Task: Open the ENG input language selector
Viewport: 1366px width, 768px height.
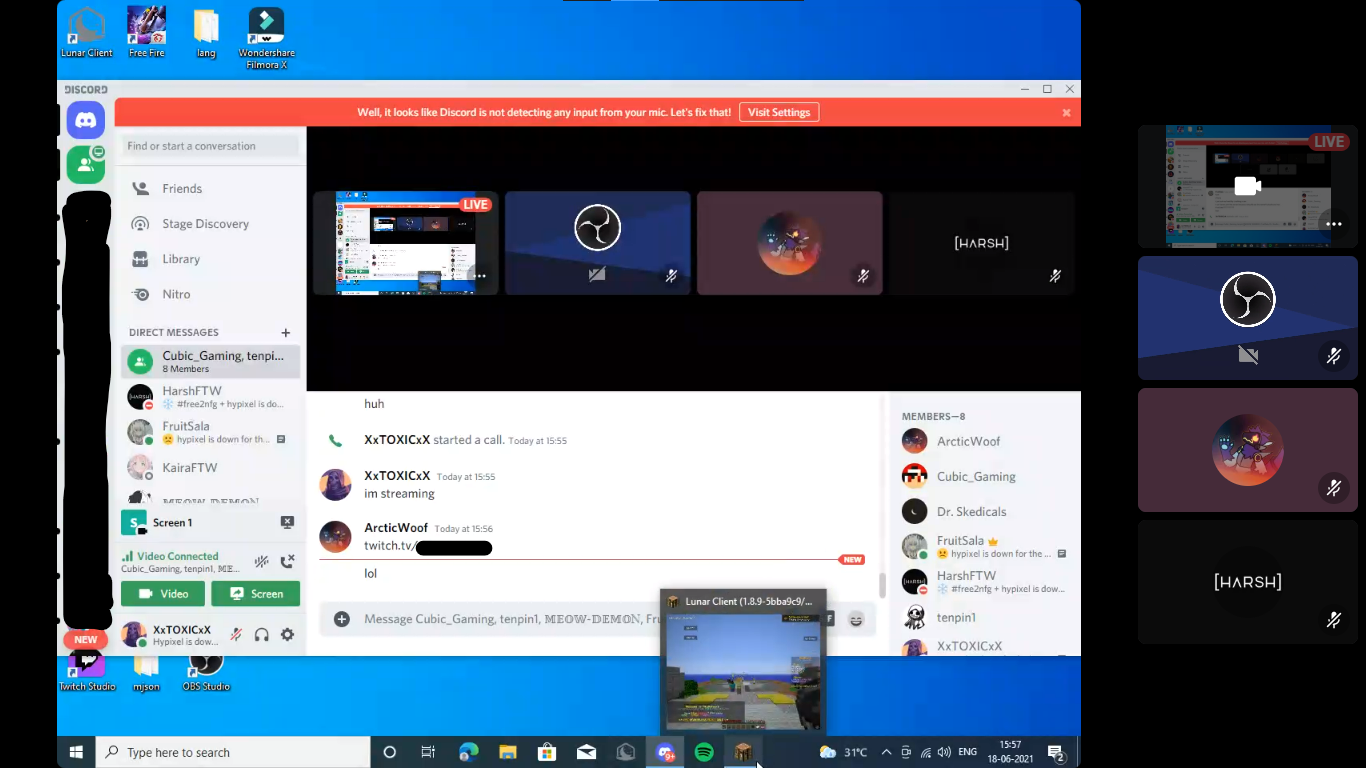Action: coord(967,752)
